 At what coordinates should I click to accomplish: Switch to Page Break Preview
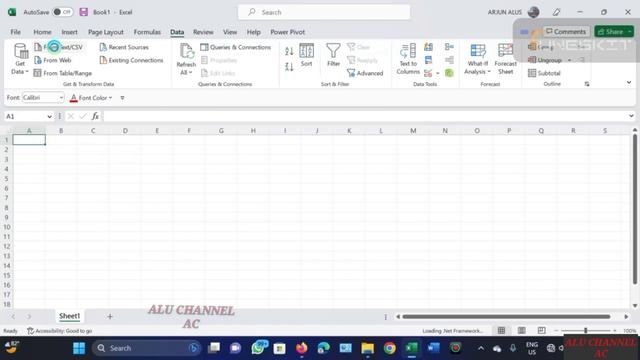click(x=541, y=330)
